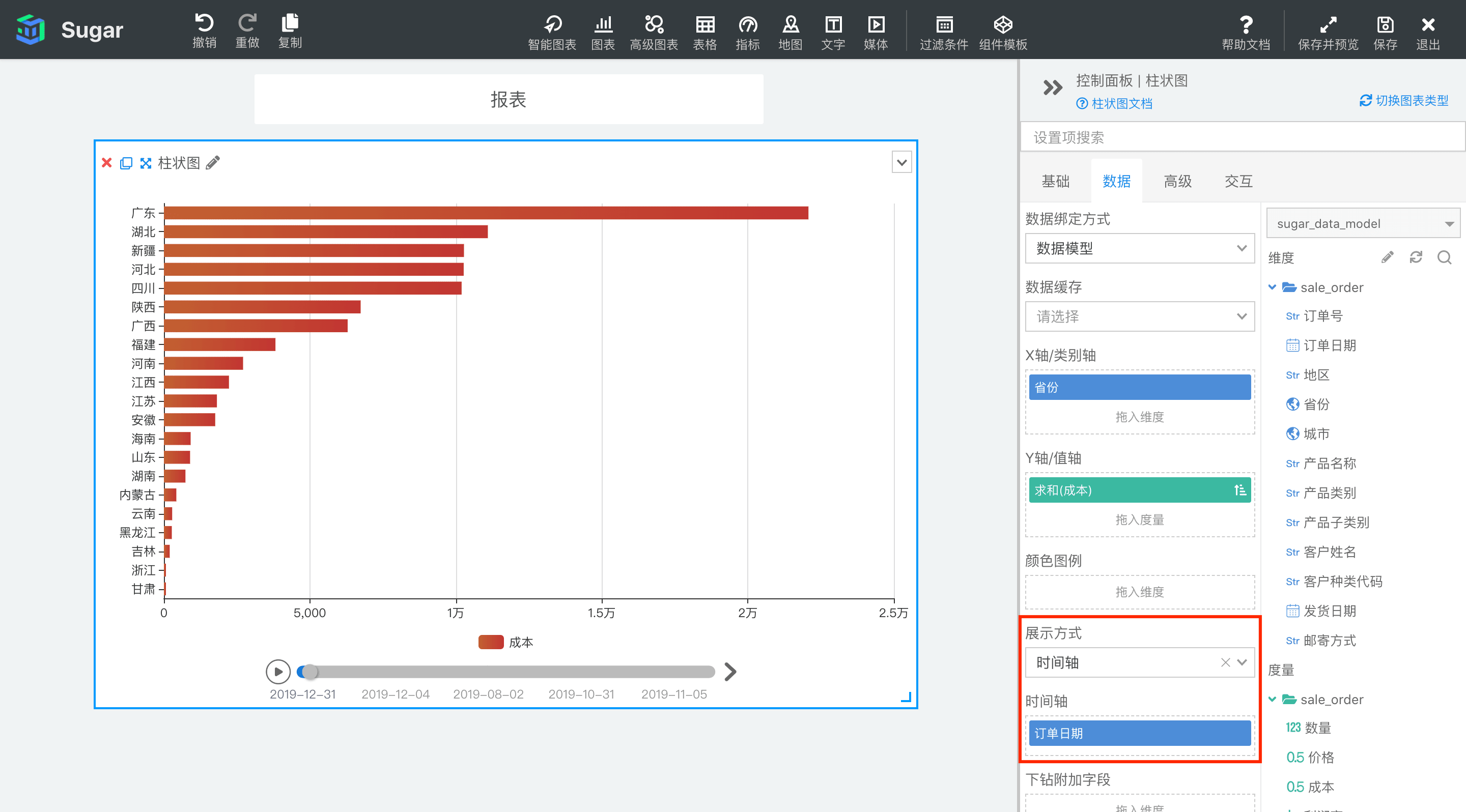
Task: Switch to the 高级 tab
Action: pos(1177,181)
